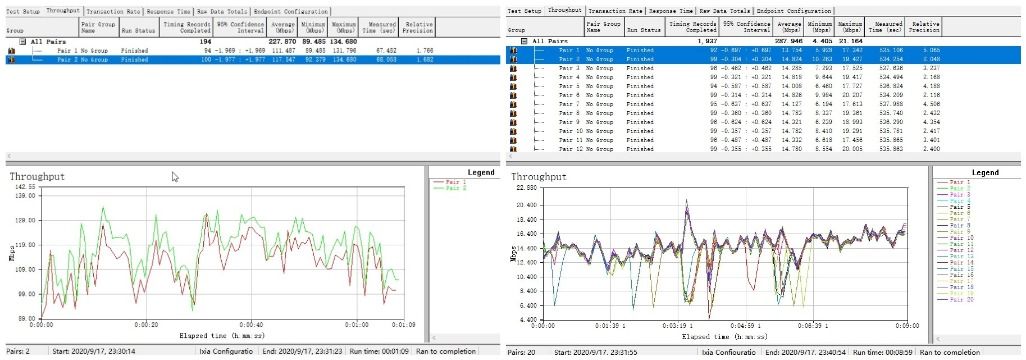
Task: Open Transaction Rate tab in right window
Action: (616, 11)
